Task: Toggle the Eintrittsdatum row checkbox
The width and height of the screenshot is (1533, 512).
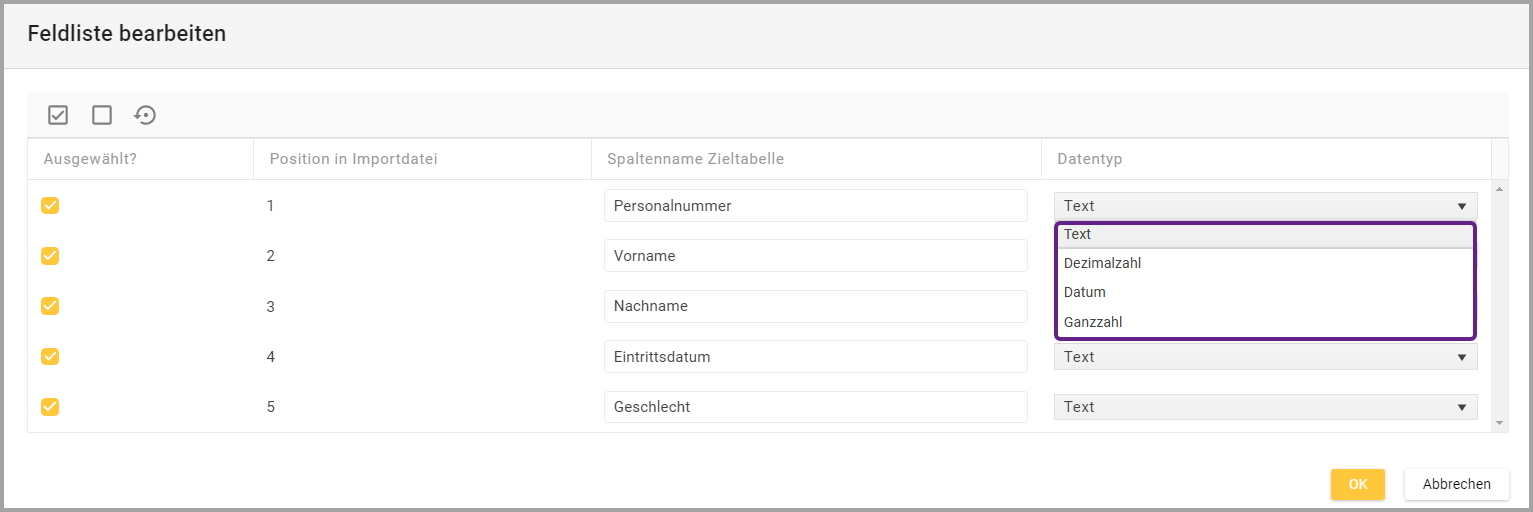Action: pos(50,357)
